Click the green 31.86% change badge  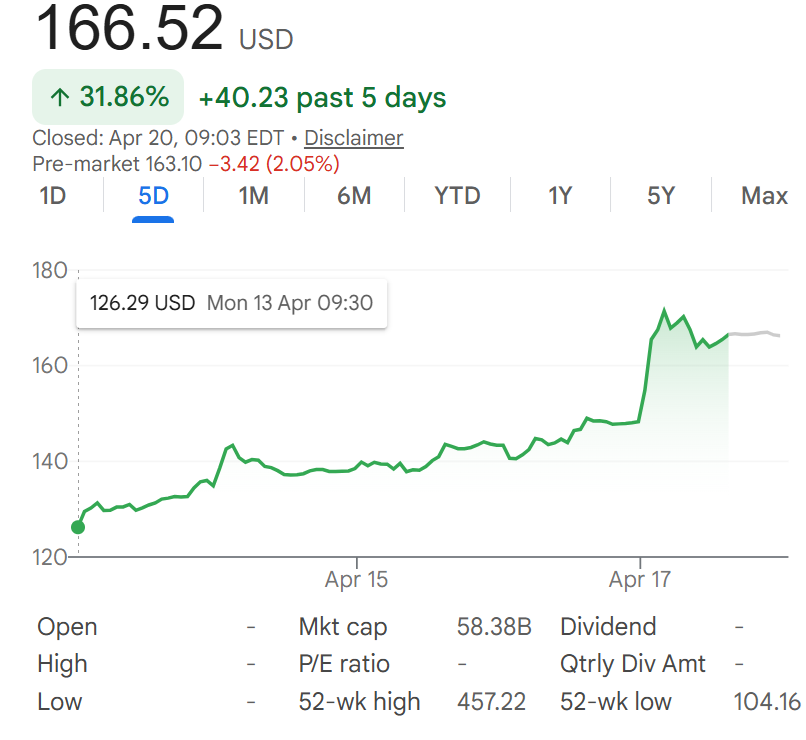click(x=108, y=97)
